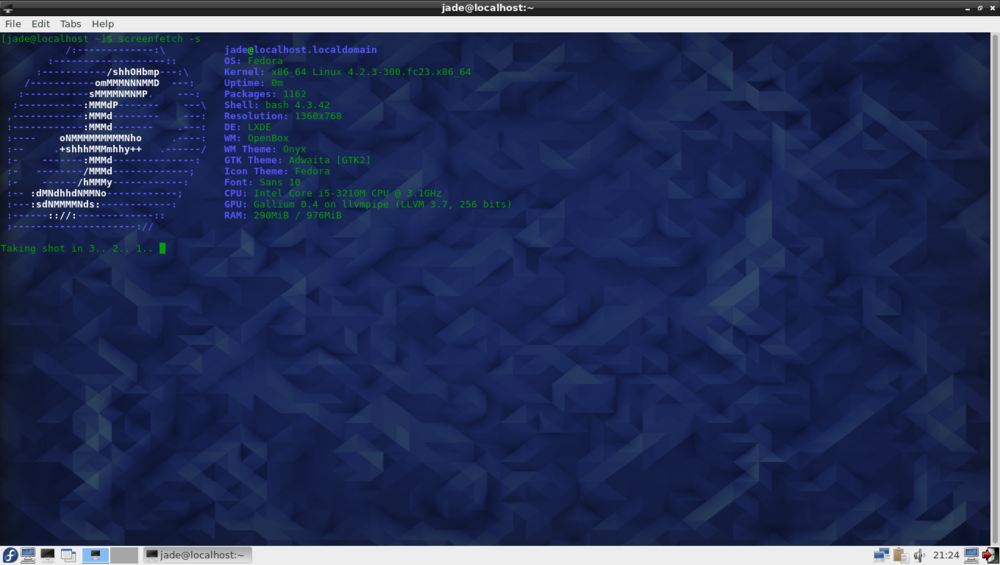Image resolution: width=1000 pixels, height=565 pixels.
Task: Open the network connections tray icon
Action: pyautogui.click(x=881, y=555)
